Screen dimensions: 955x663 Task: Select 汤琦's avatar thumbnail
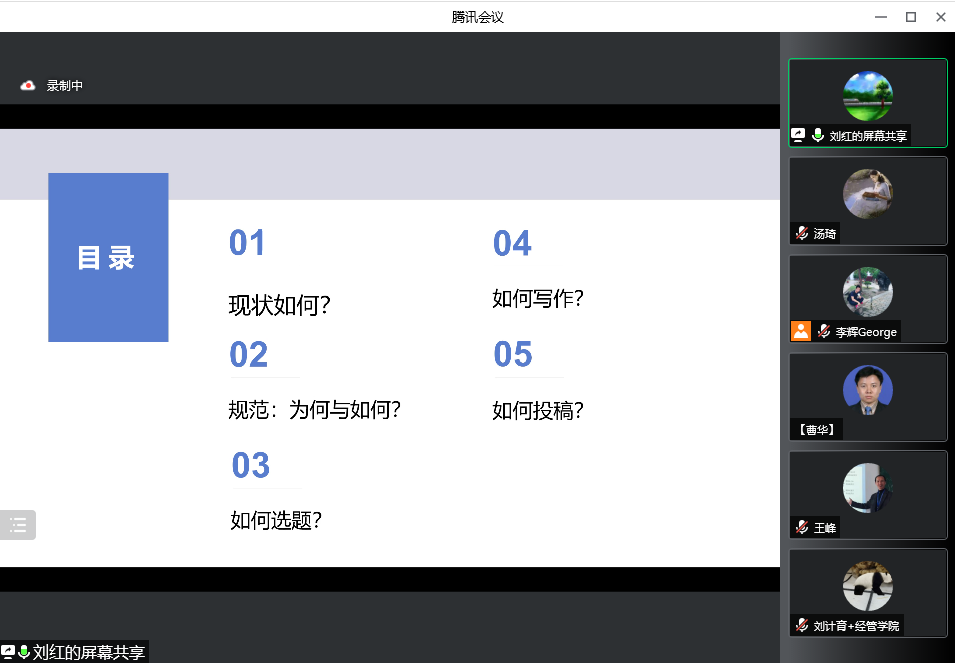click(x=867, y=193)
